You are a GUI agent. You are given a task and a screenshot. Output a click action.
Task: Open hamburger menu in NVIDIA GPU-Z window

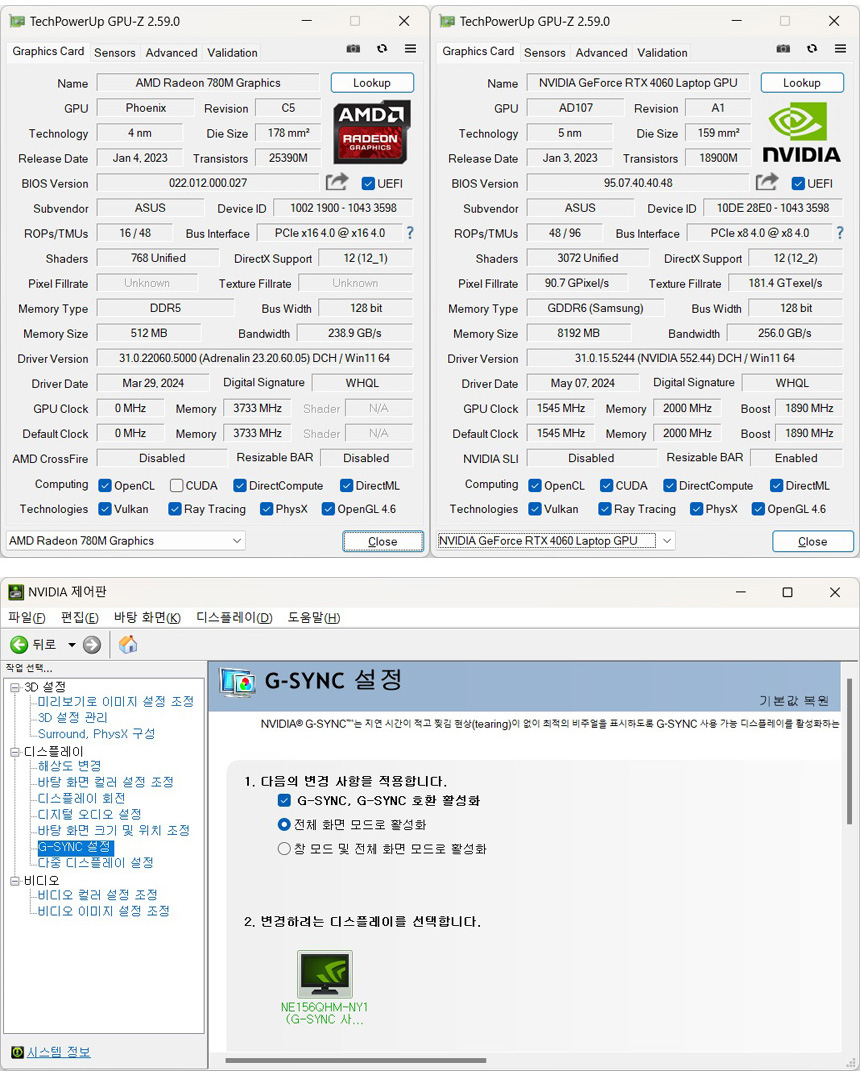[840, 49]
